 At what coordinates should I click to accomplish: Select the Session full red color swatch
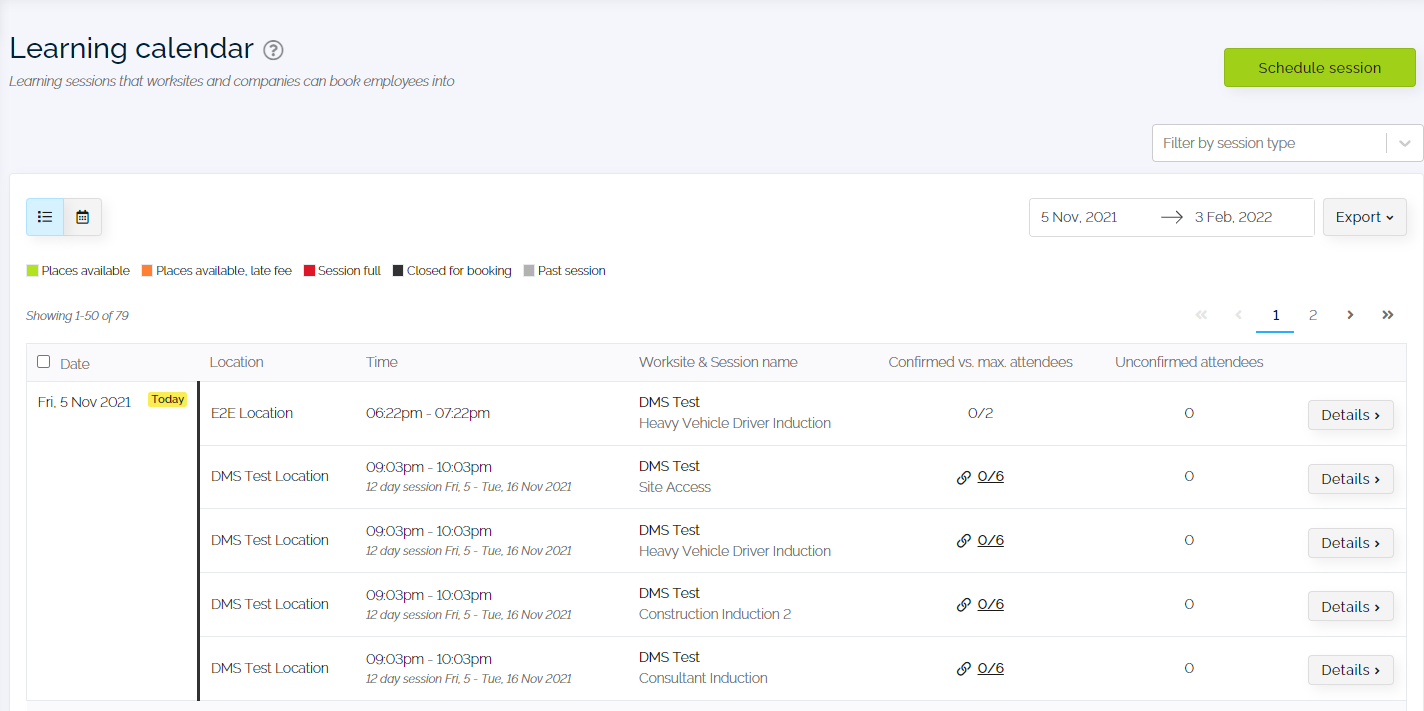308,270
